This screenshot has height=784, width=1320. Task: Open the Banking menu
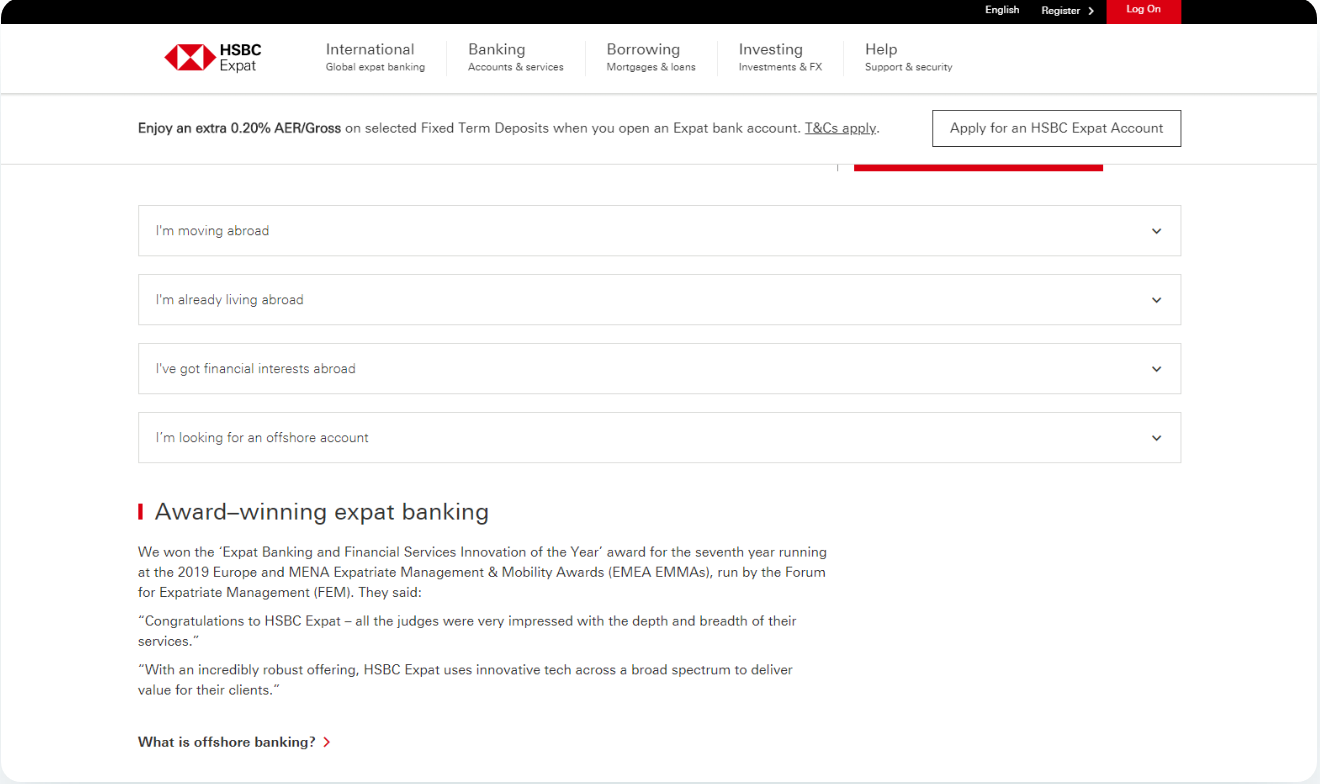point(515,57)
